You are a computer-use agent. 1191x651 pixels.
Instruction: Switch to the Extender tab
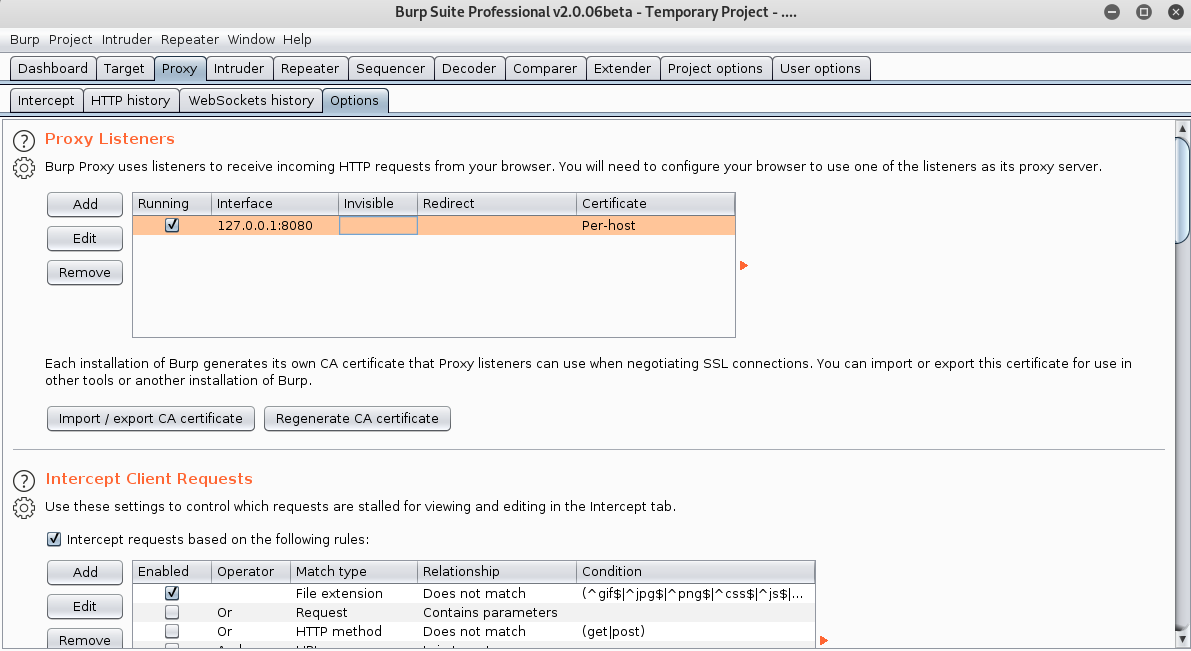pyautogui.click(x=622, y=68)
